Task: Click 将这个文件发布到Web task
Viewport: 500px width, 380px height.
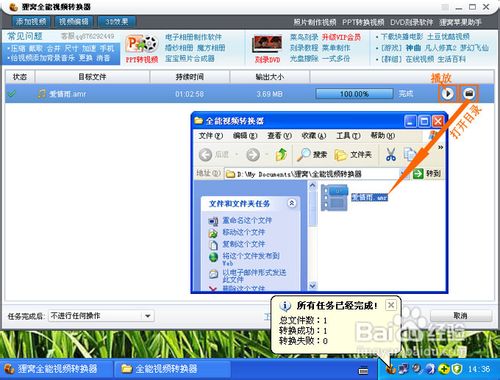Action: (x=251, y=259)
